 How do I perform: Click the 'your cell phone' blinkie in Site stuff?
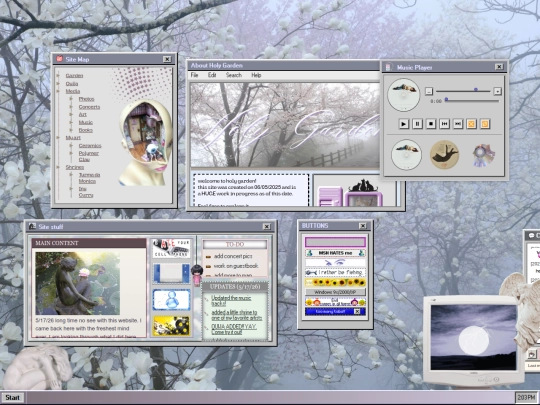[x=171, y=249]
